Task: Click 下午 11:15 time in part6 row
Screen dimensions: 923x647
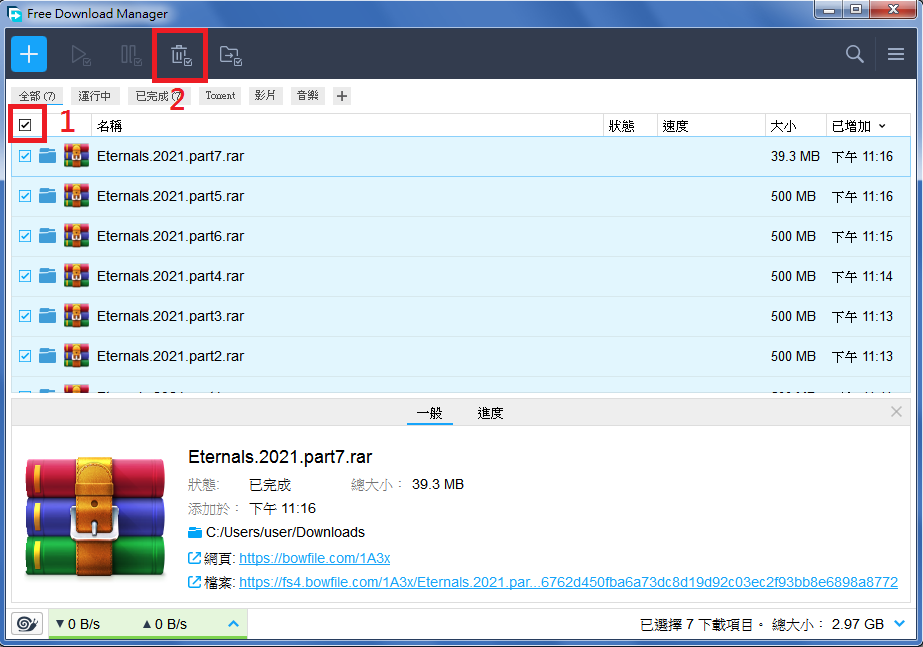Action: pyautogui.click(x=862, y=236)
